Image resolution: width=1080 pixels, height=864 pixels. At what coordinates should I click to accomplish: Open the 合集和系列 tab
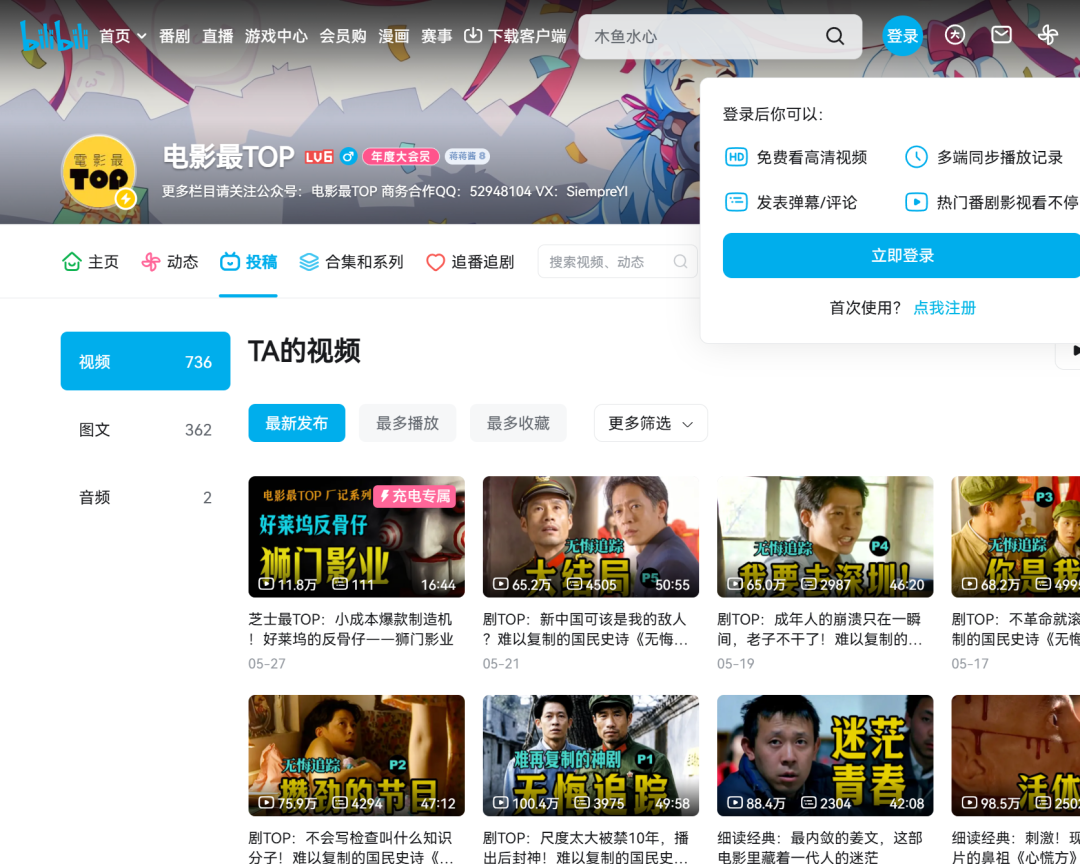351,262
